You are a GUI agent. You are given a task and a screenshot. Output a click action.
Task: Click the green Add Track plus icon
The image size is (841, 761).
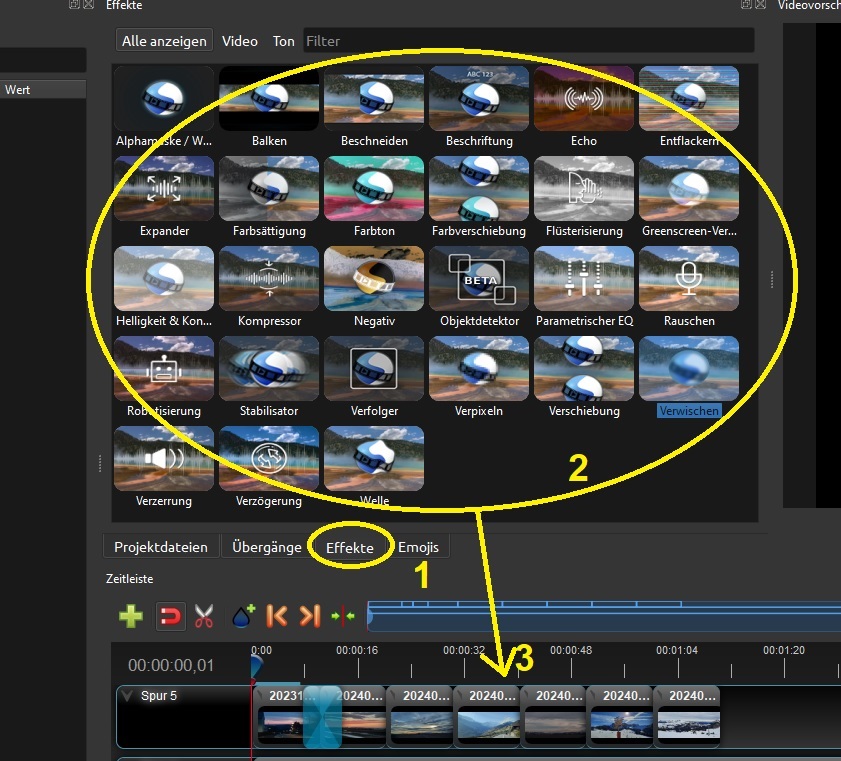click(131, 616)
